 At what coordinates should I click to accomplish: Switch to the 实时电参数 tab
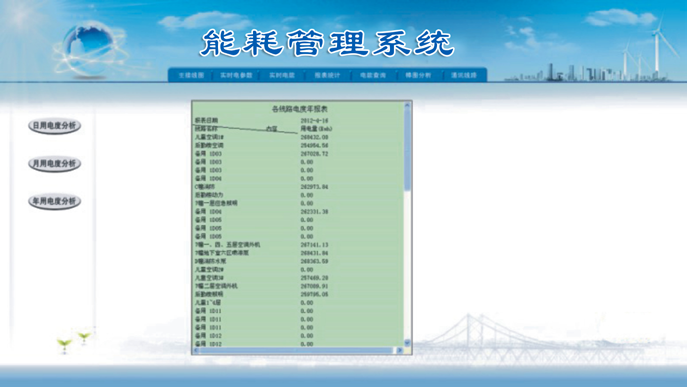(x=236, y=75)
